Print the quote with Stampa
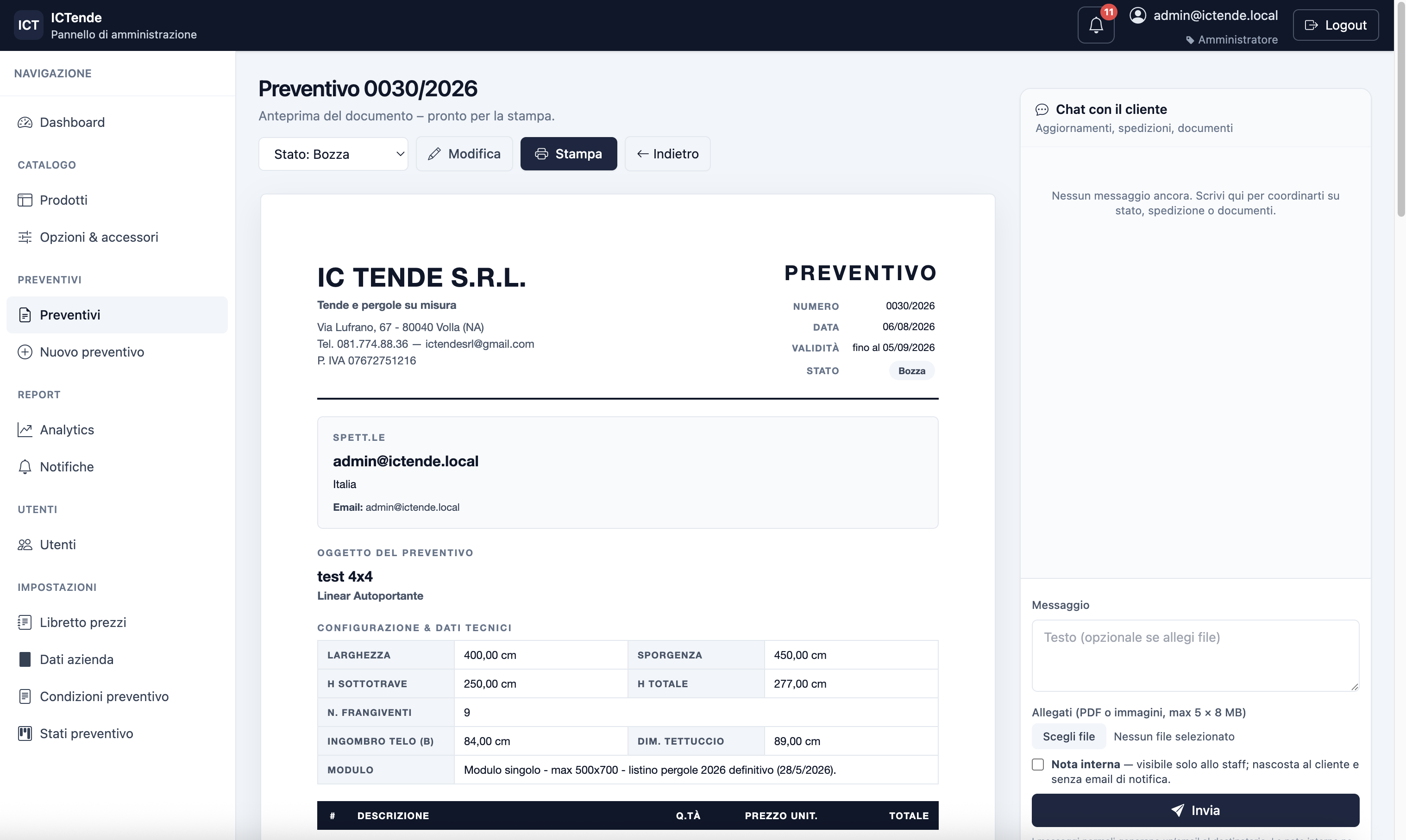The width and height of the screenshot is (1406, 840). coord(568,154)
